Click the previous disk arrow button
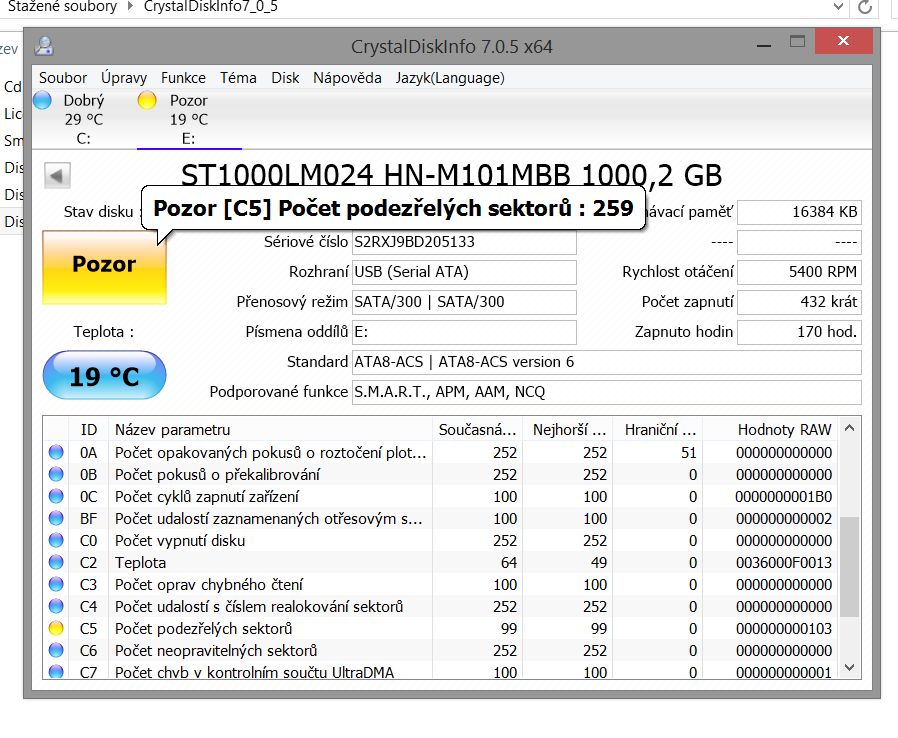This screenshot has width=898, height=738. pos(57,175)
